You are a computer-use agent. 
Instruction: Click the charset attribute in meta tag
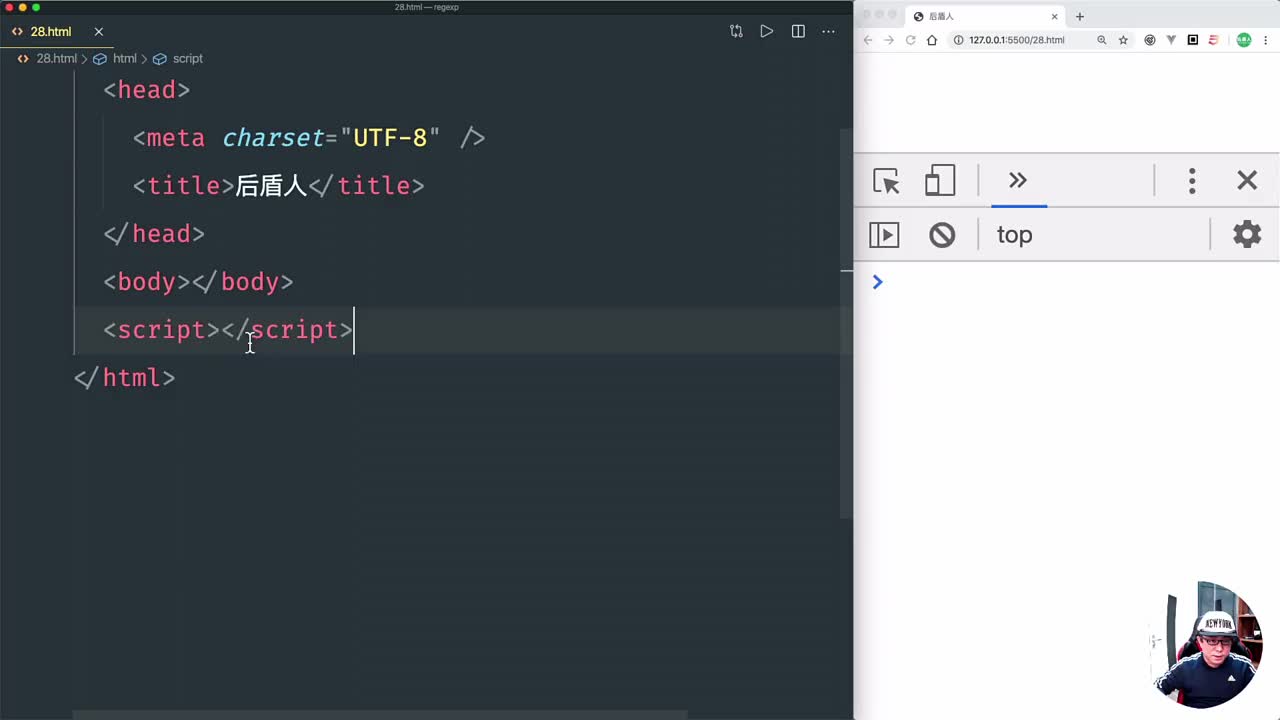[x=274, y=138]
